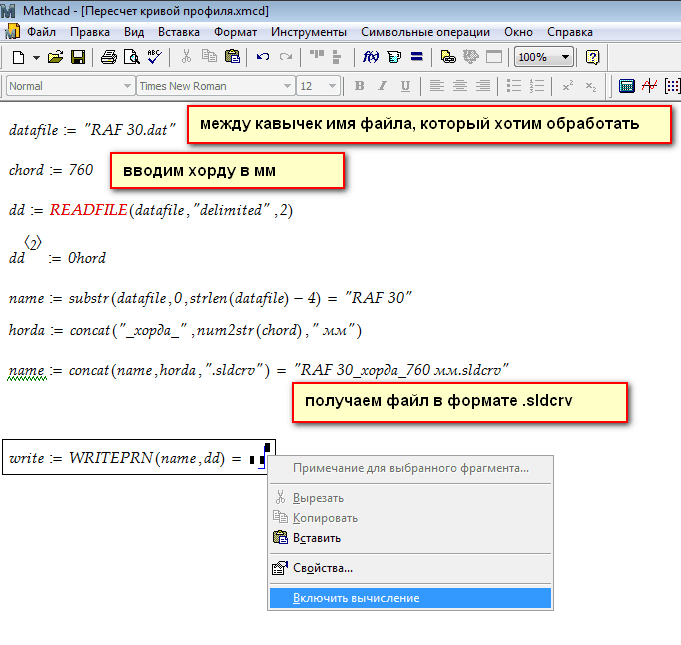Screen dimensions: 681x645
Task: Toggle Underline formatting
Action: click(405, 86)
